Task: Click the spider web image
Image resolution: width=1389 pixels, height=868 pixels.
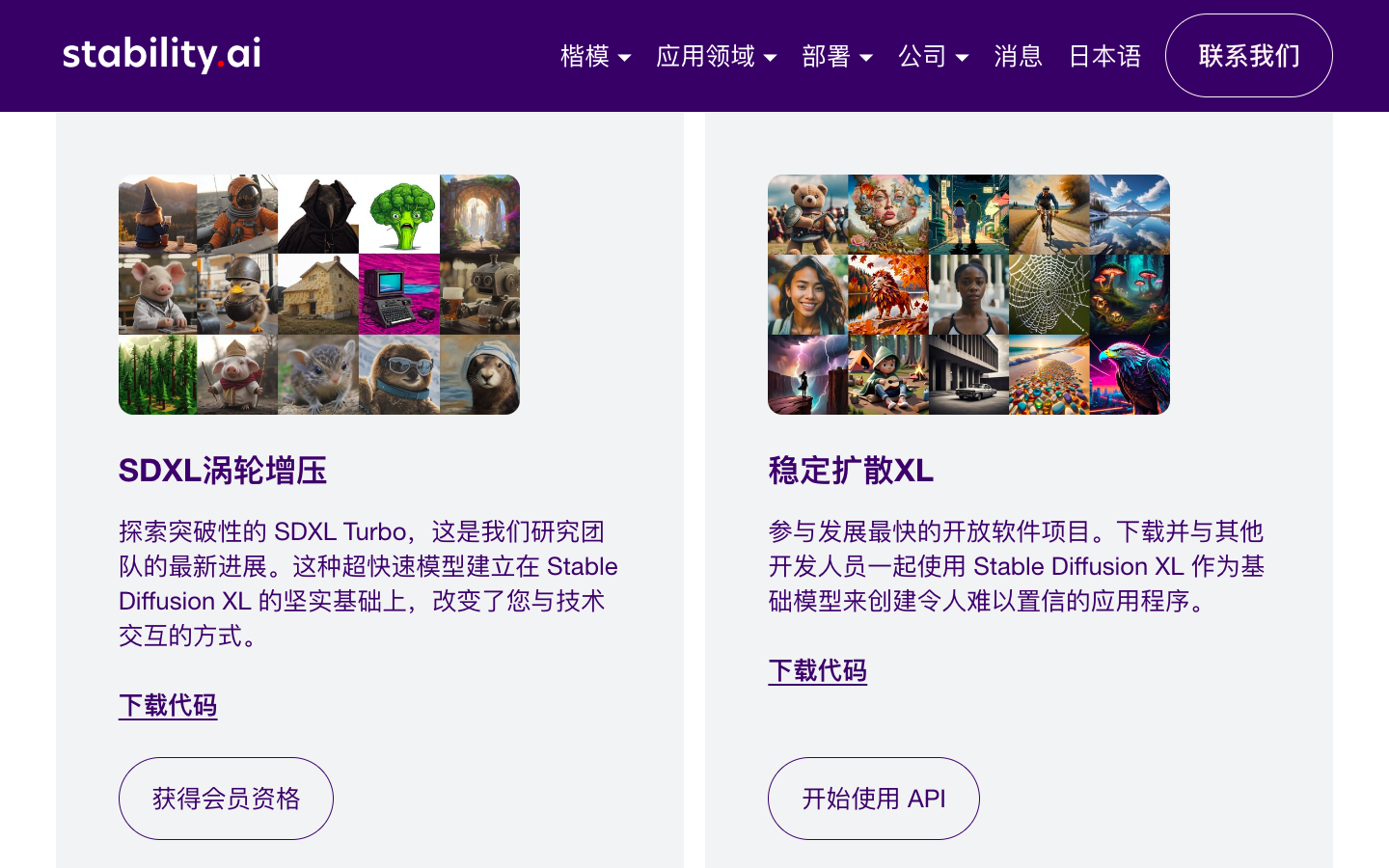Action: [1049, 294]
